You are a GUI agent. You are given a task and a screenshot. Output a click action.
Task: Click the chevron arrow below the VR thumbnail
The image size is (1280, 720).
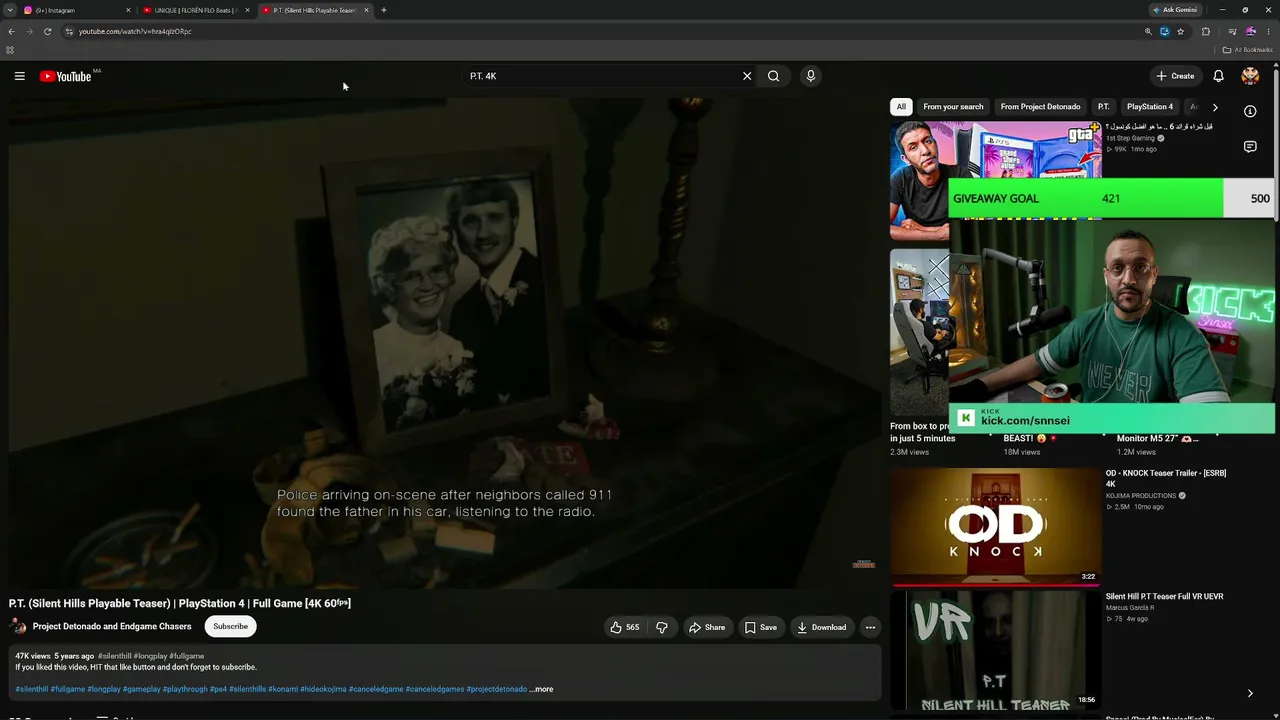1250,693
